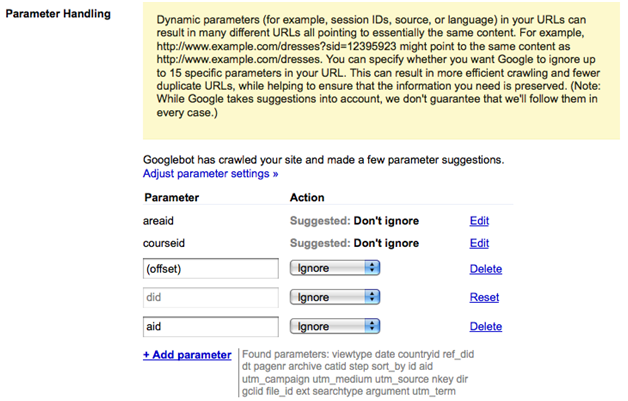This screenshot has height=401, width=628.
Task: Focus the aid parameter text field
Action: pyautogui.click(x=210, y=326)
